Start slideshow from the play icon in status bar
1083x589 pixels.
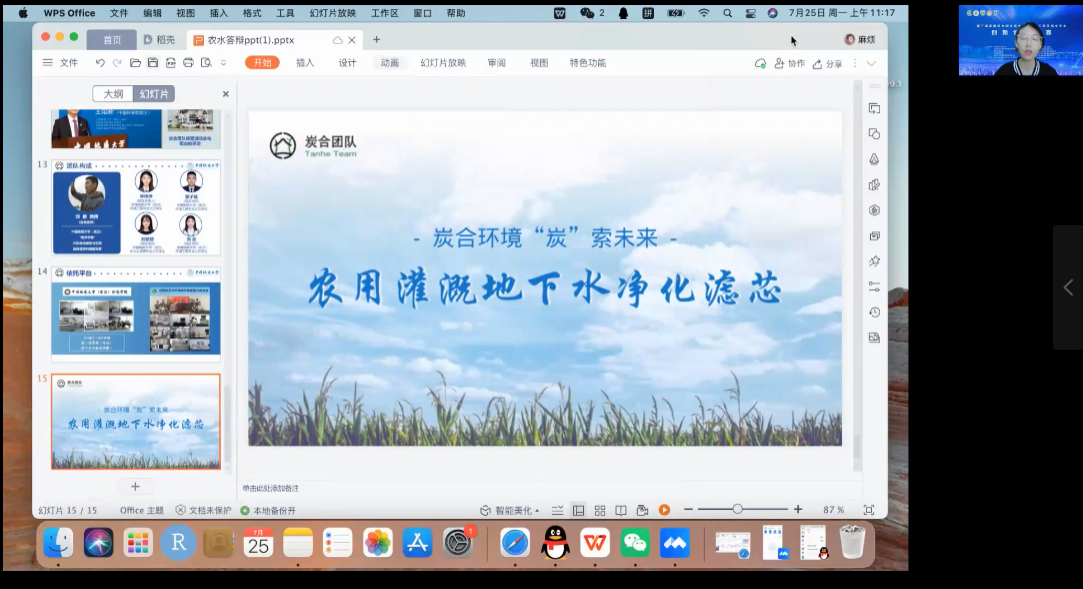click(664, 509)
